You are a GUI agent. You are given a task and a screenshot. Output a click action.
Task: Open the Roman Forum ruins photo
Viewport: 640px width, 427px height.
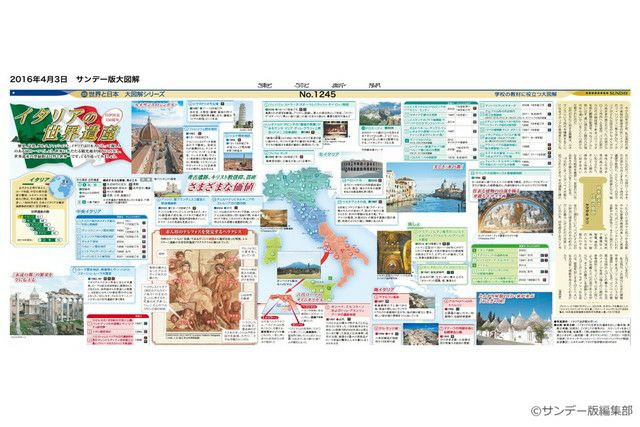point(39,303)
